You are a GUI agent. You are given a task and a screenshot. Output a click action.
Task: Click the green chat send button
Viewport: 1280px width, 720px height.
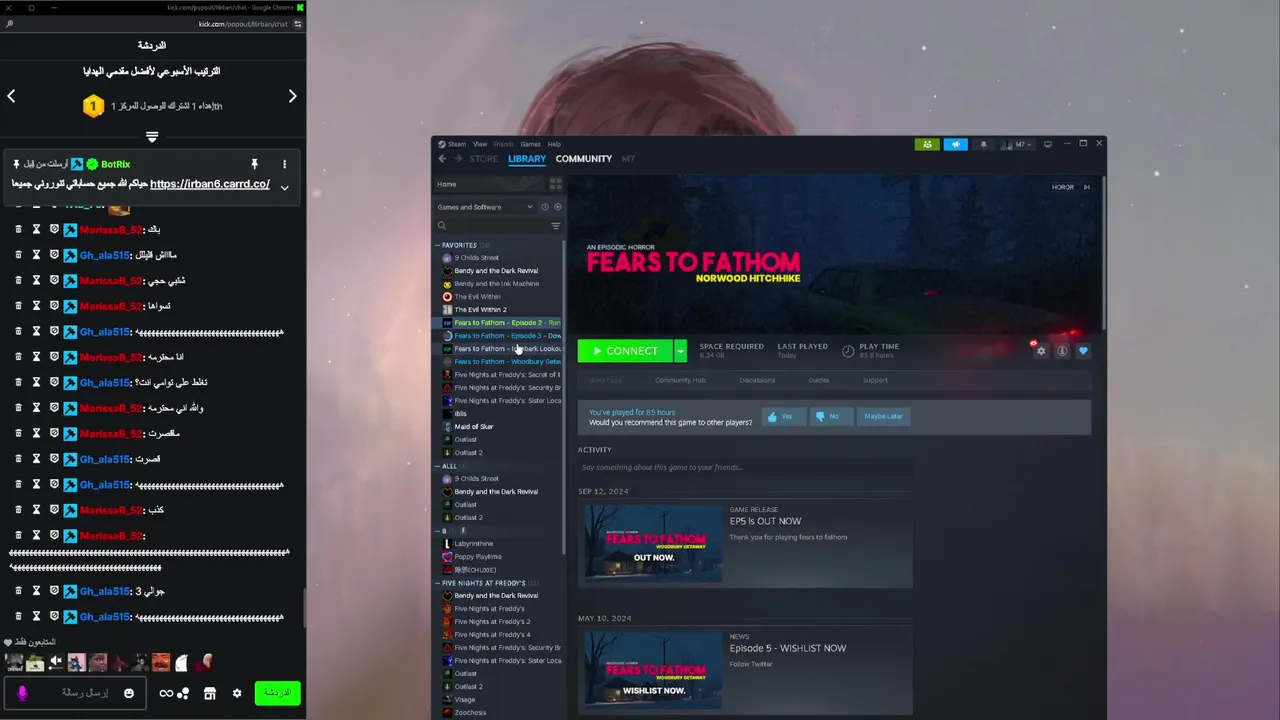(x=277, y=693)
